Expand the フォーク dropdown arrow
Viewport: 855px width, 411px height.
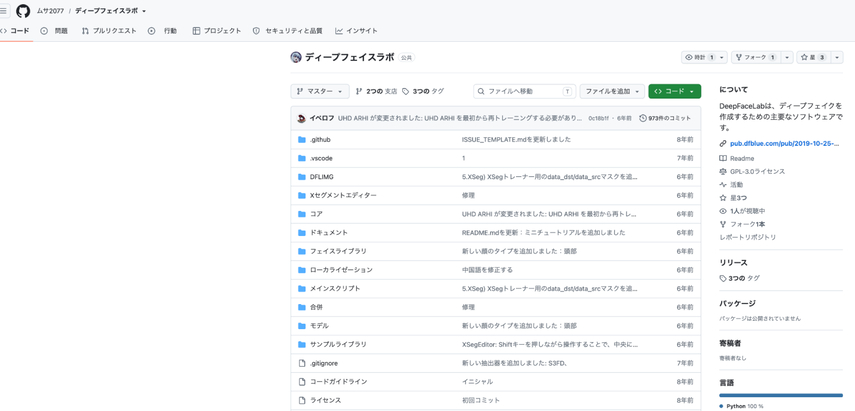pyautogui.click(x=787, y=57)
